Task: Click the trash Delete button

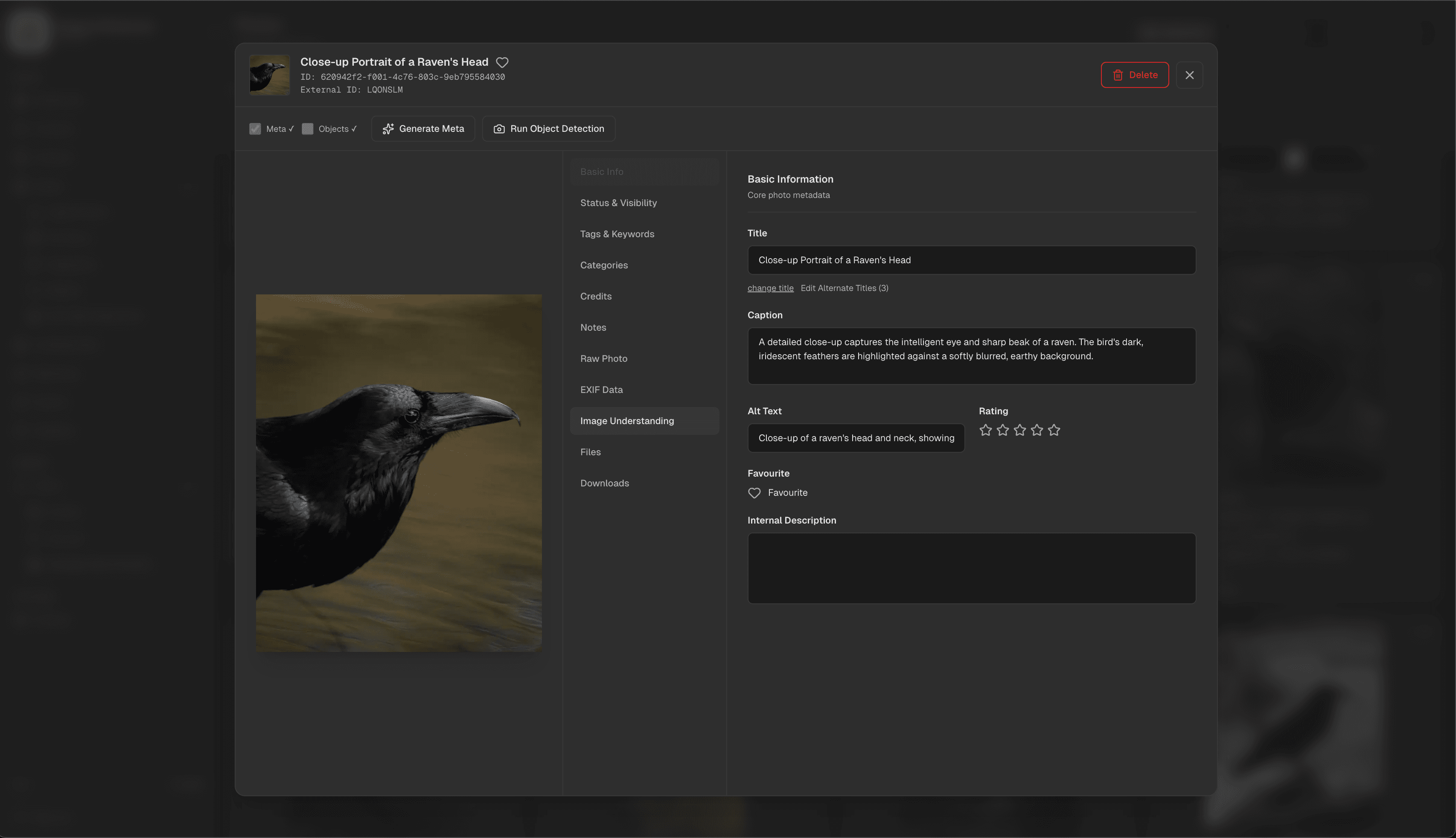Action: click(1134, 75)
